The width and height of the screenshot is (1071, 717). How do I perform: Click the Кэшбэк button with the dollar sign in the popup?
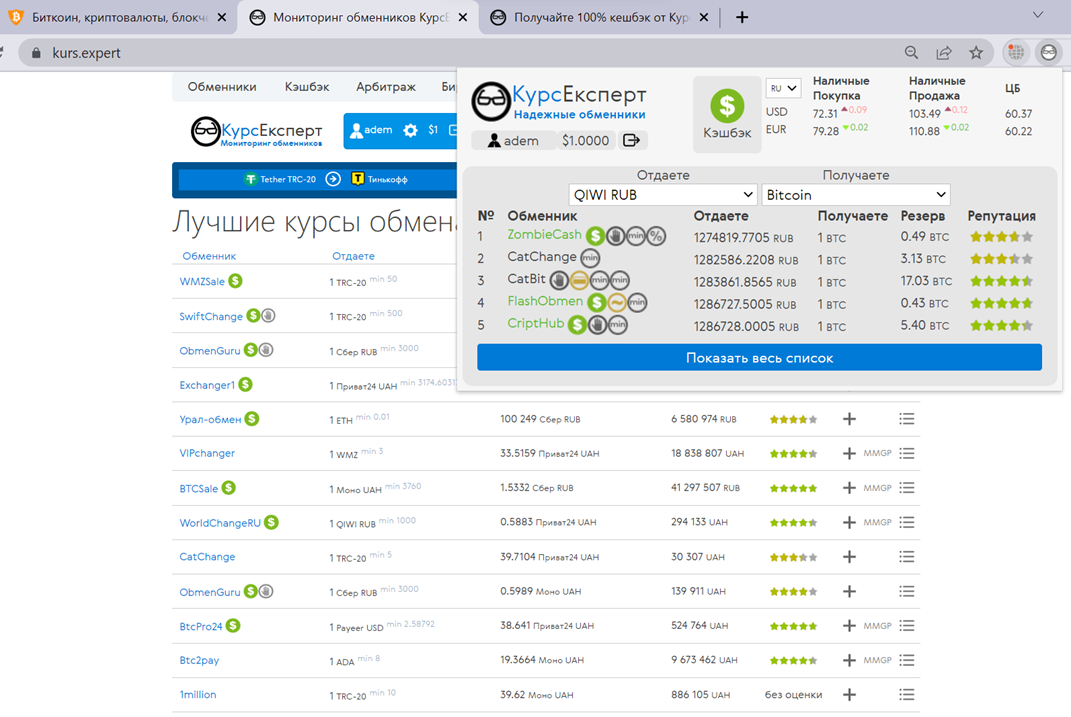(727, 114)
